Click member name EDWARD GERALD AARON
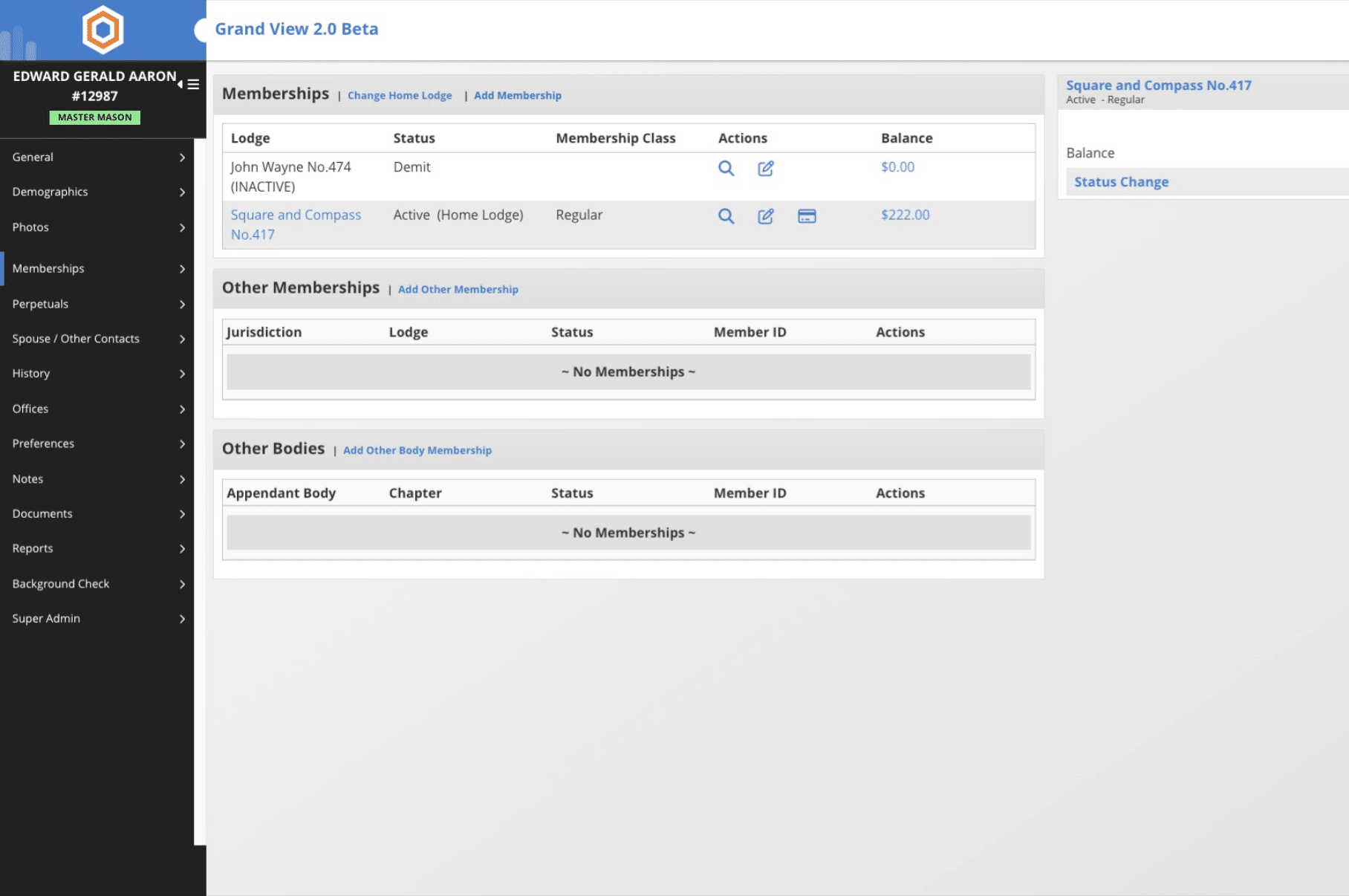The height and width of the screenshot is (896, 1349). pos(94,77)
